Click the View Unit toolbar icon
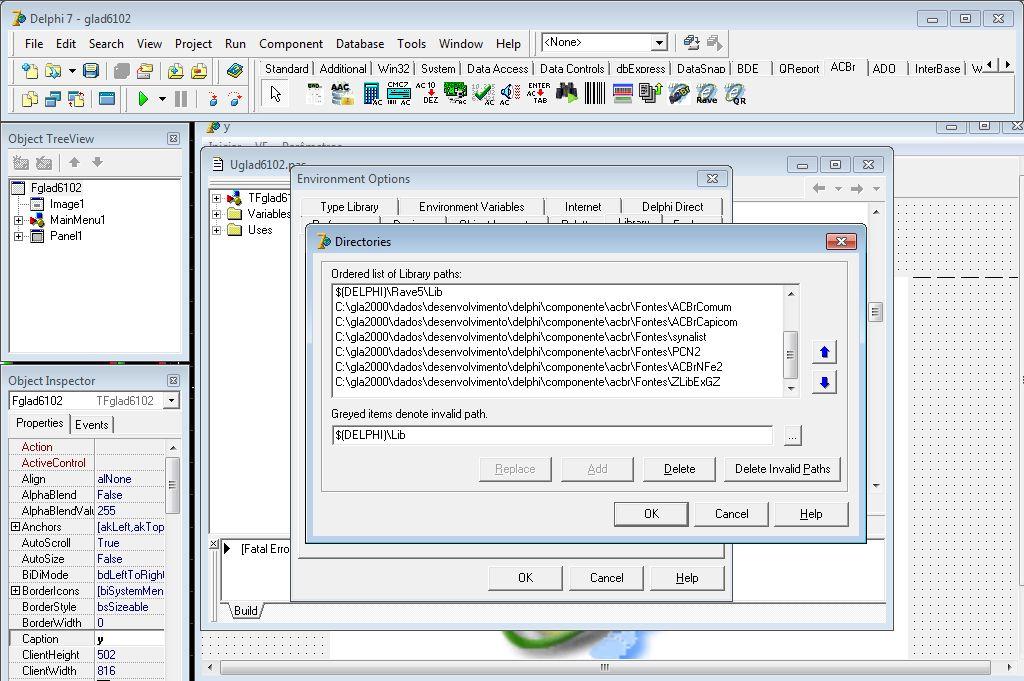The height and width of the screenshot is (681, 1024). click(29, 99)
